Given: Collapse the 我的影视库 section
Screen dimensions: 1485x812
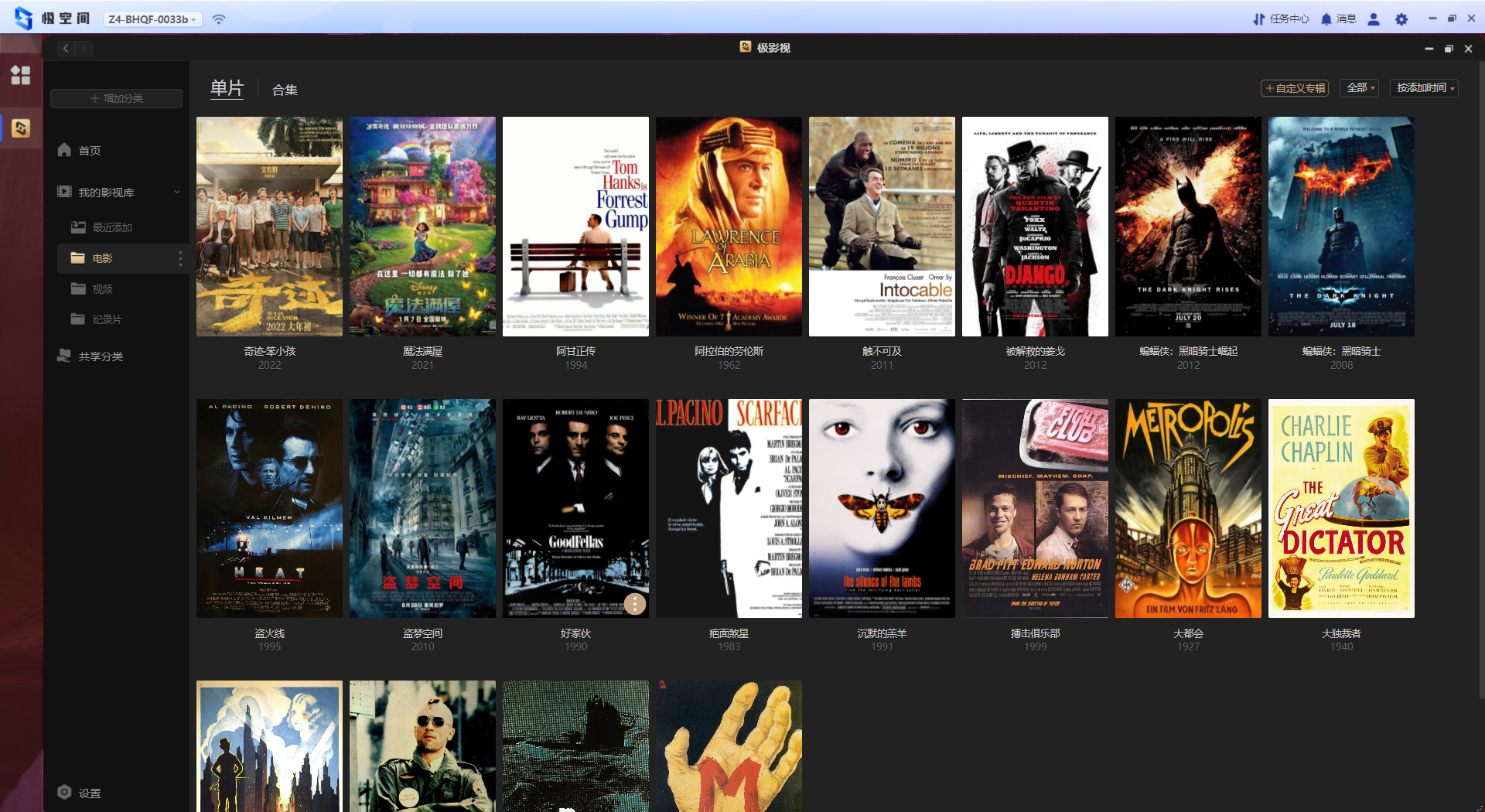Looking at the screenshot, I should (x=176, y=192).
